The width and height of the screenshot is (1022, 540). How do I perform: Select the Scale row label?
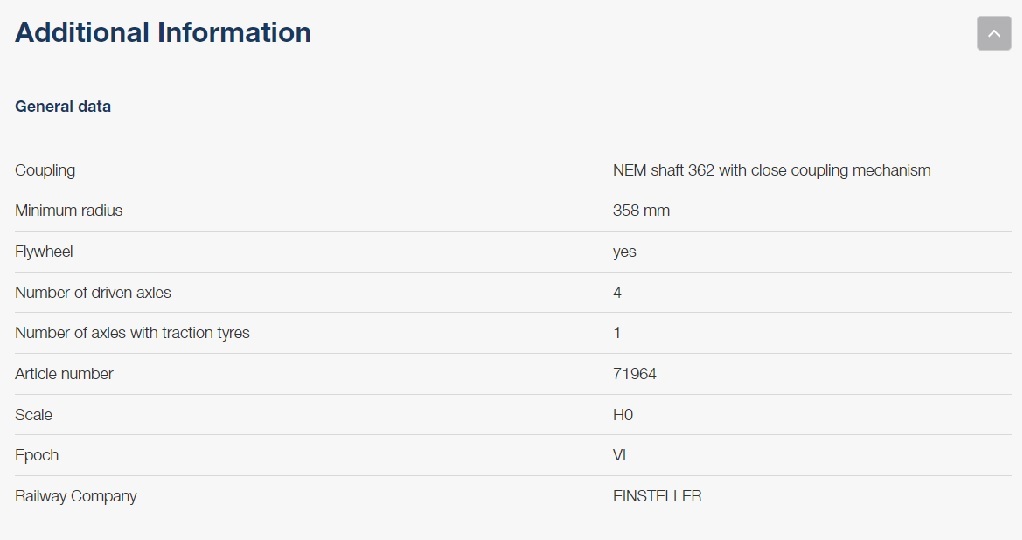coord(34,415)
